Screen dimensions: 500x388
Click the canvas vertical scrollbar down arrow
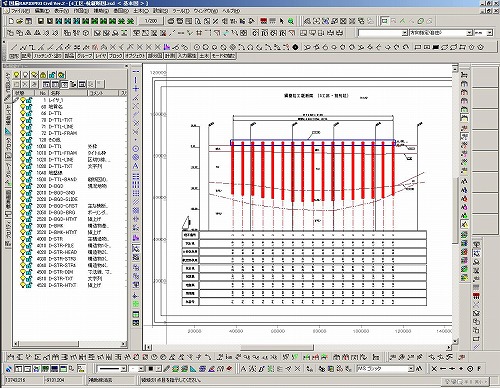tap(455, 341)
